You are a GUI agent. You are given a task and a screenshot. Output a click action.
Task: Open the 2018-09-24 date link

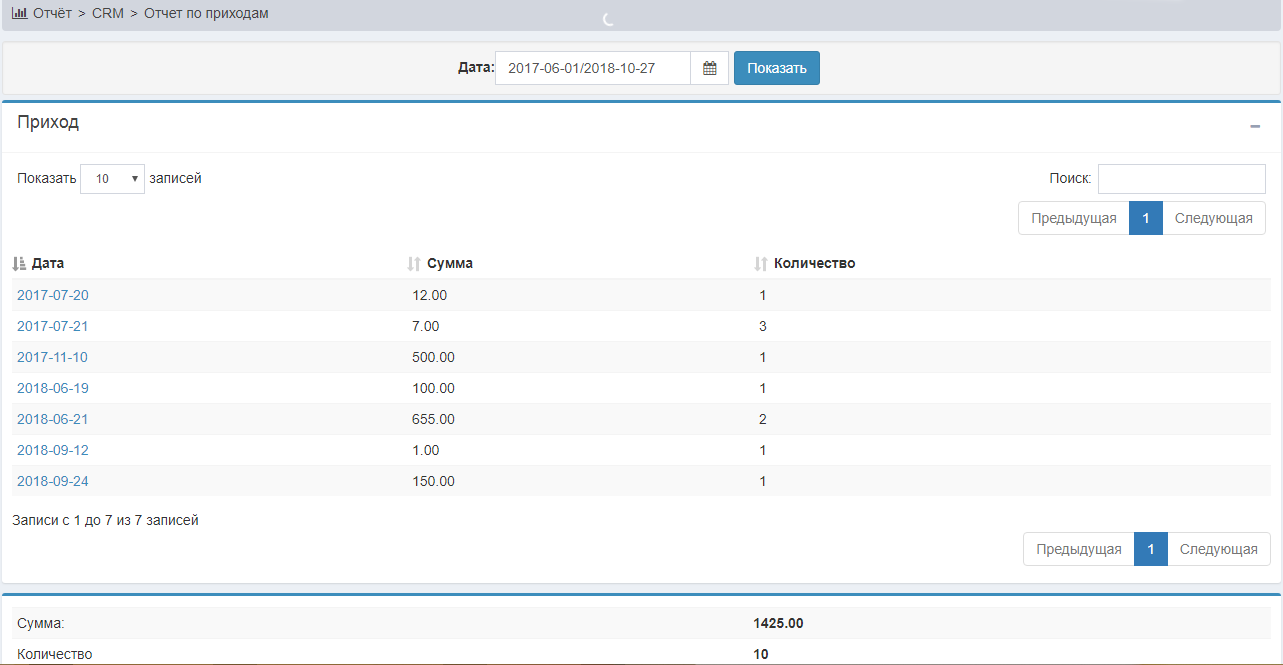pos(53,481)
